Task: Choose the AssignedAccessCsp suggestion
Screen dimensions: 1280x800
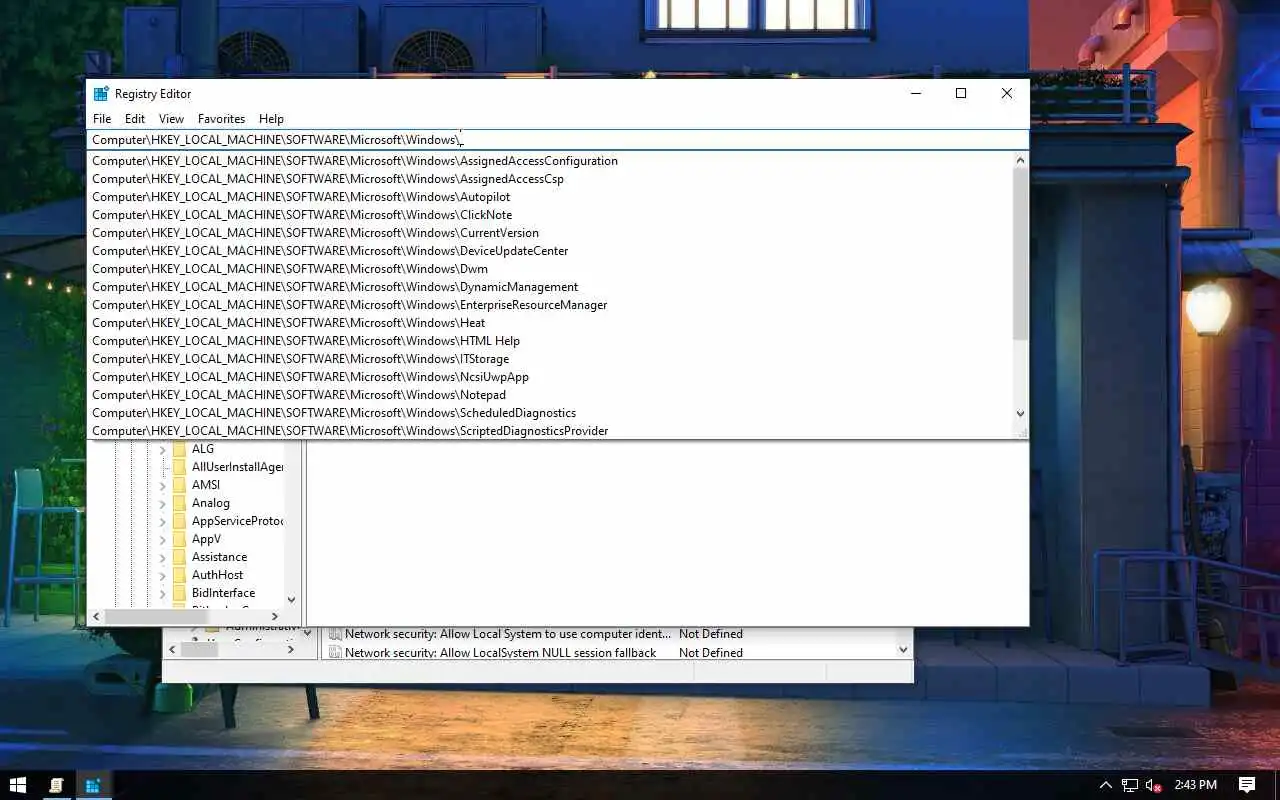Action: tap(550, 179)
